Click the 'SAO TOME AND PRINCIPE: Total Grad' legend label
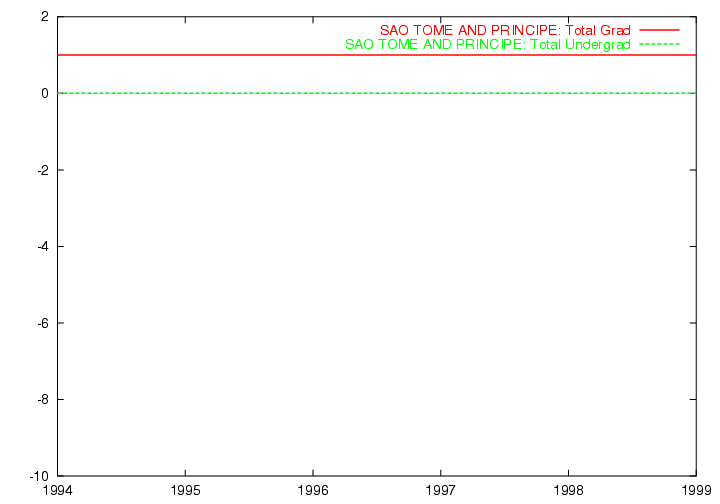 tap(505, 30)
